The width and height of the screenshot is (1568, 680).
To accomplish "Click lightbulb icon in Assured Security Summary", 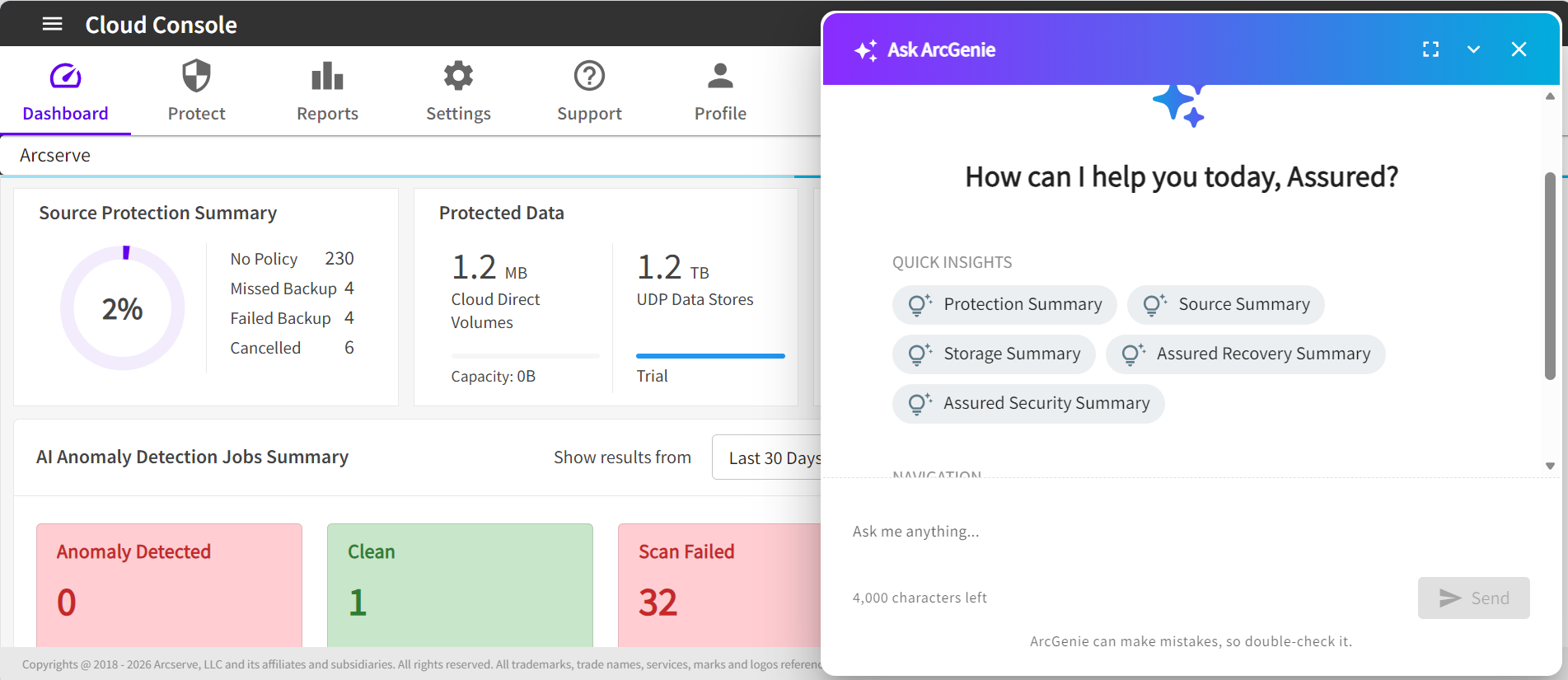I will point(920,404).
